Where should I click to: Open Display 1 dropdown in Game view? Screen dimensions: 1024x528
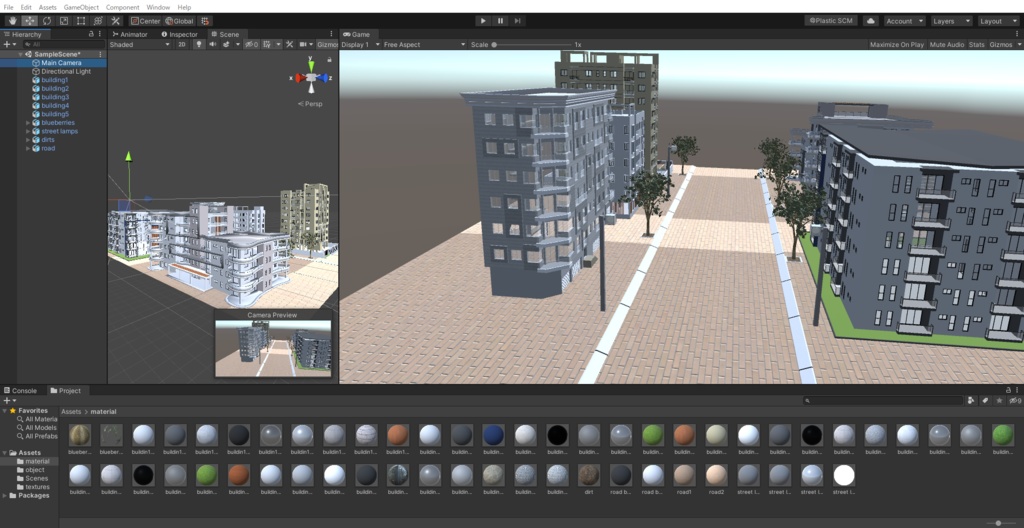[360, 44]
